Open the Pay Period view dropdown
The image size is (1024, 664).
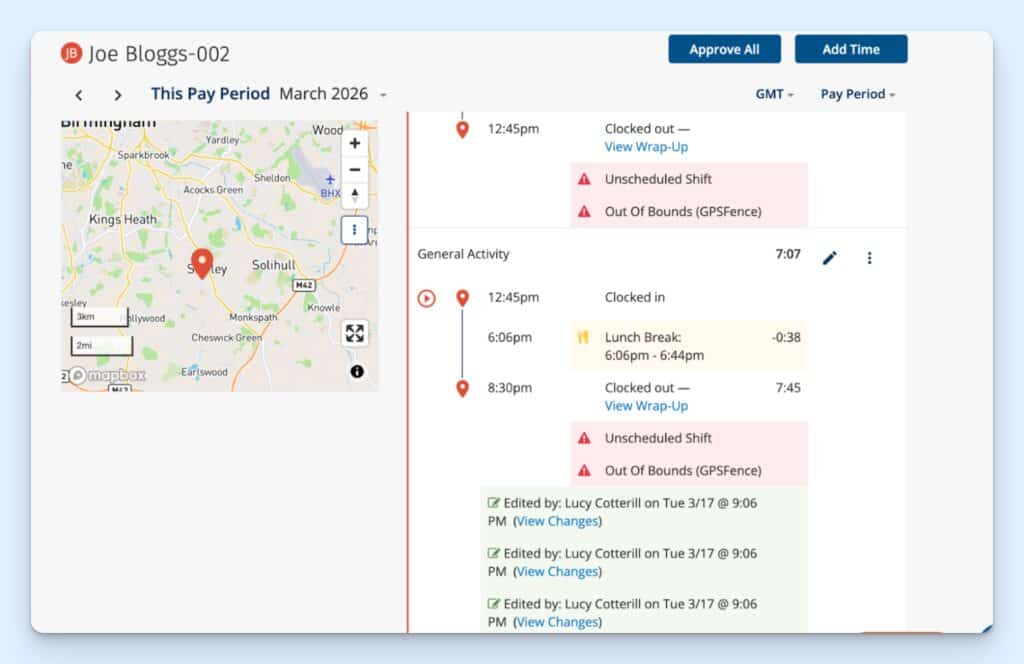coord(857,93)
